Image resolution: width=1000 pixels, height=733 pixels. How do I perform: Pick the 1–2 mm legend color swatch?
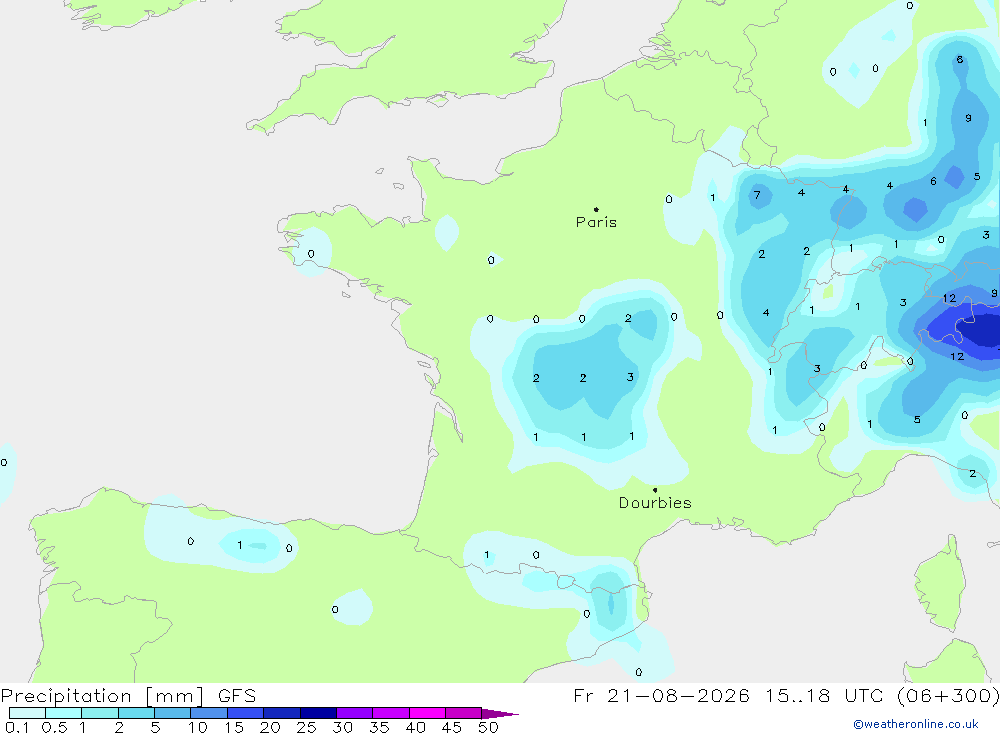point(99,713)
